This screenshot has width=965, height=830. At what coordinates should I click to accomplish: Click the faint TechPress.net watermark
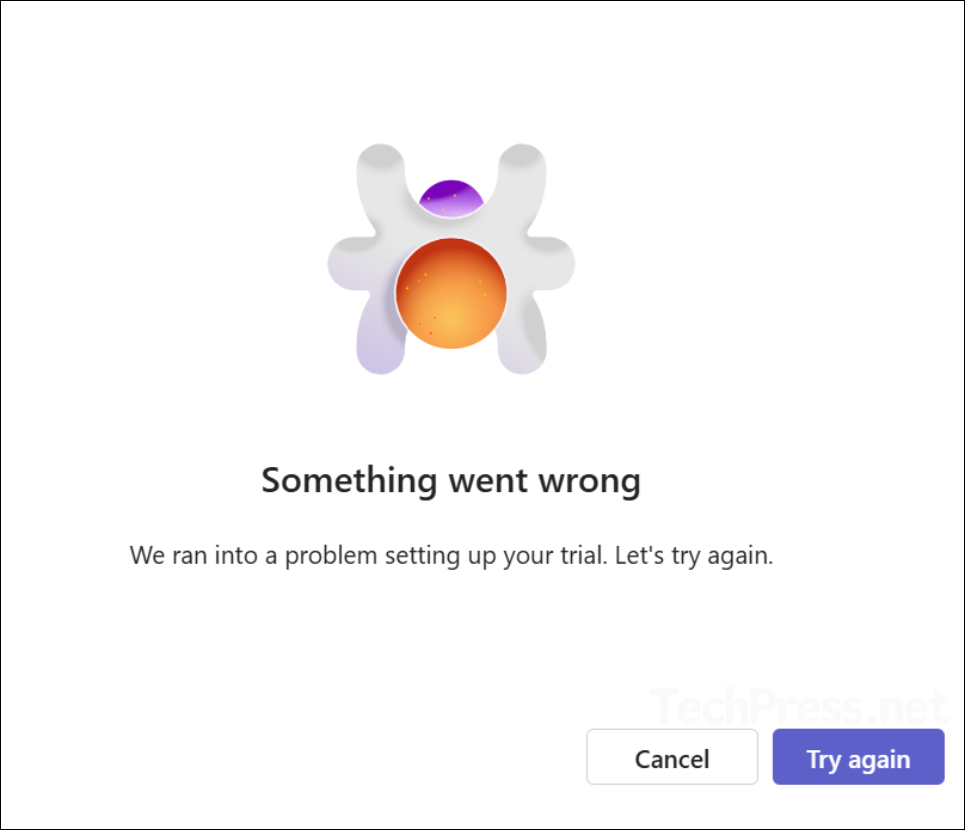tap(798, 706)
